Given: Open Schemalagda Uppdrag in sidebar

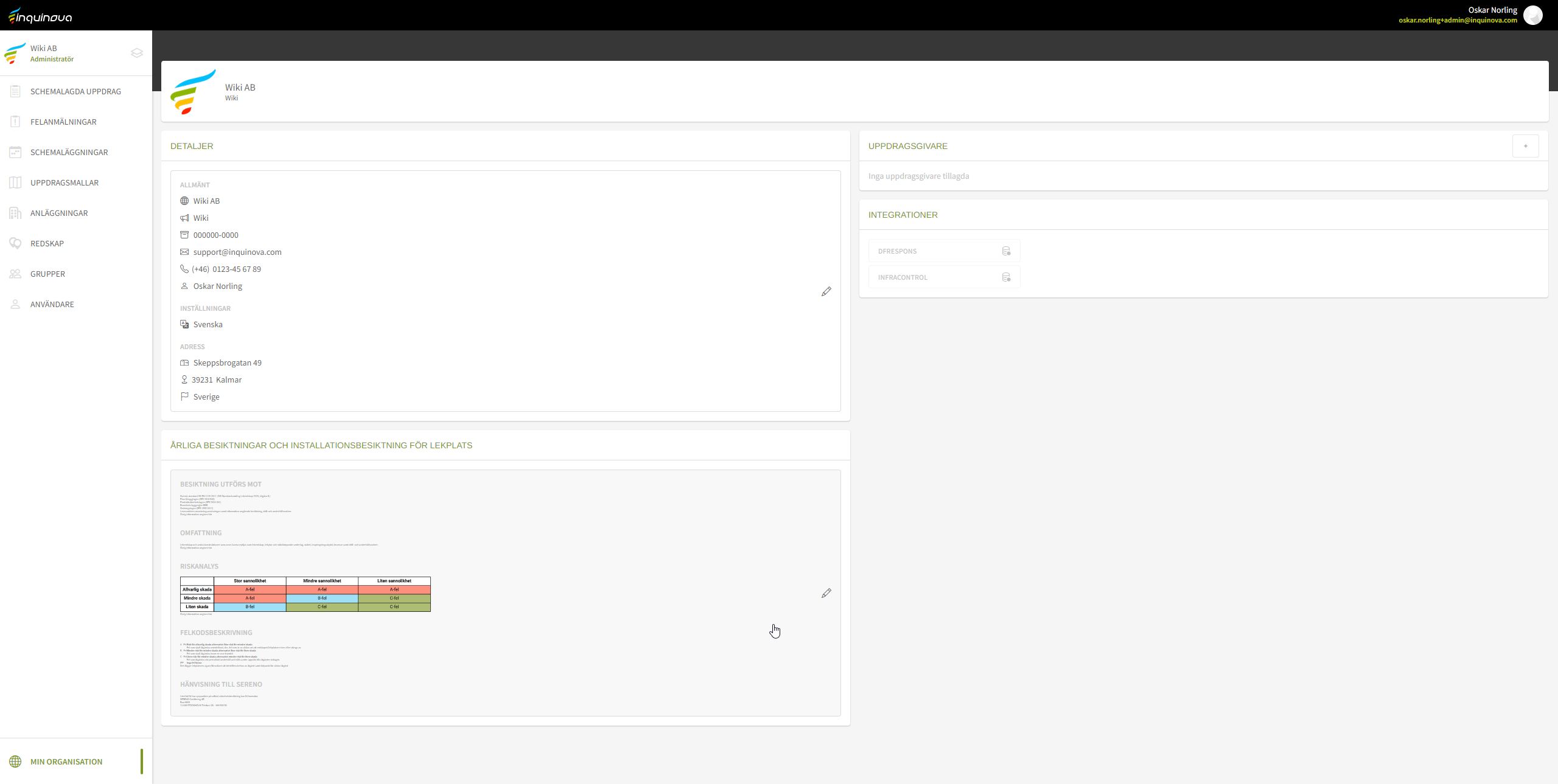Looking at the screenshot, I should pos(75,91).
